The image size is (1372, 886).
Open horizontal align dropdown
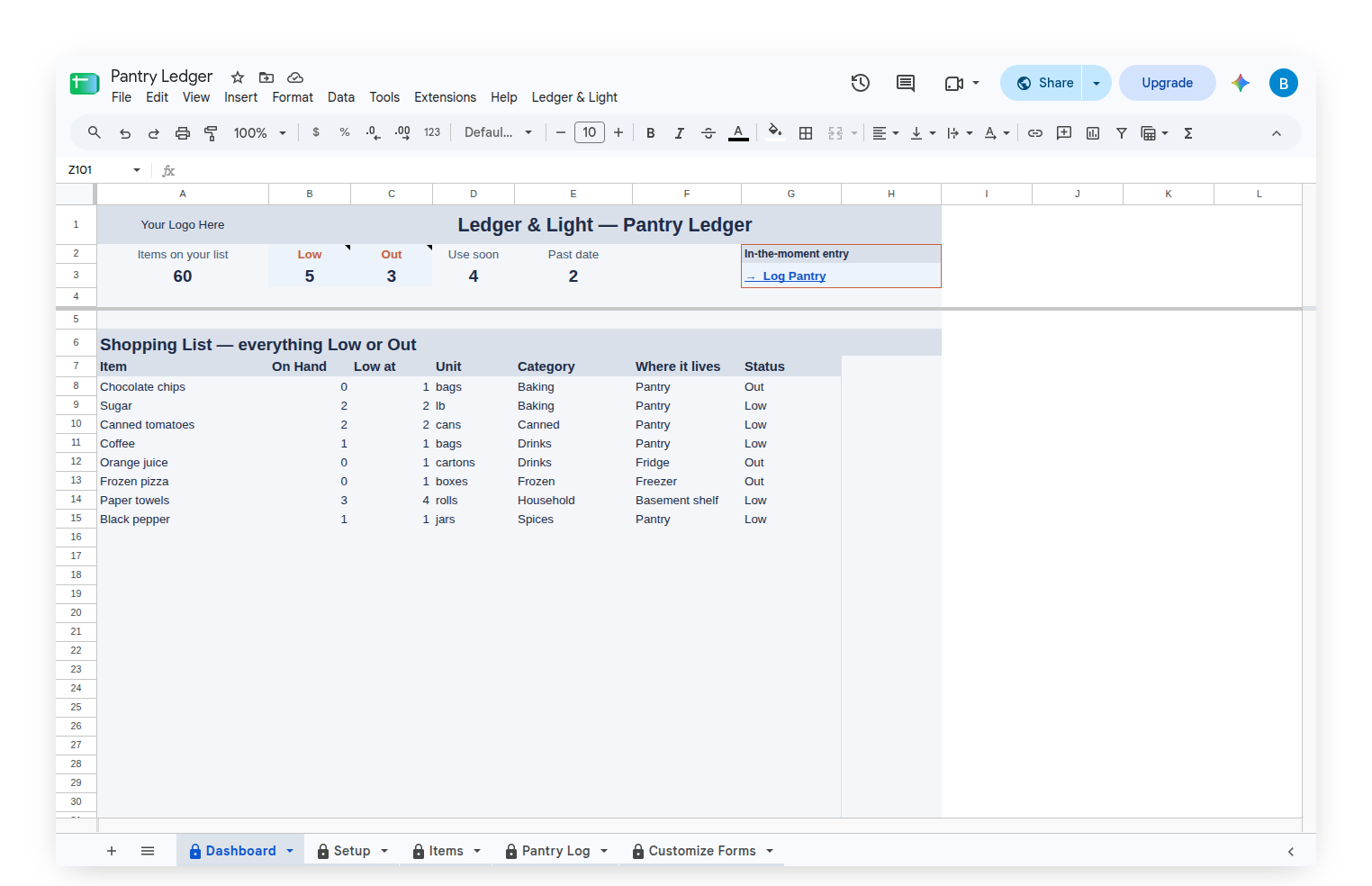[886, 133]
